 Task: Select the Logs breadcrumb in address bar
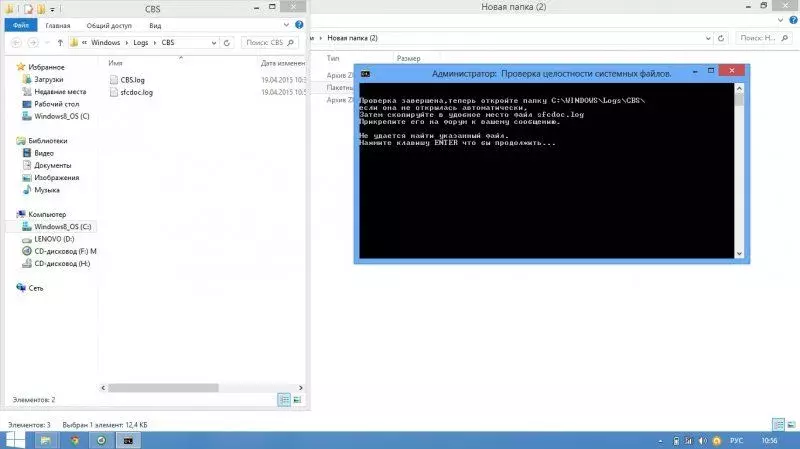141,42
